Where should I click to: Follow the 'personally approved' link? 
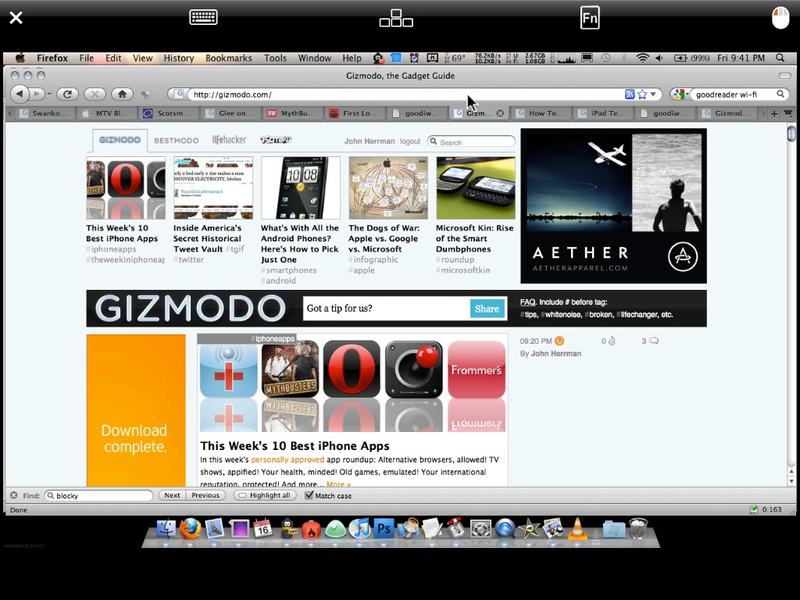coord(287,460)
